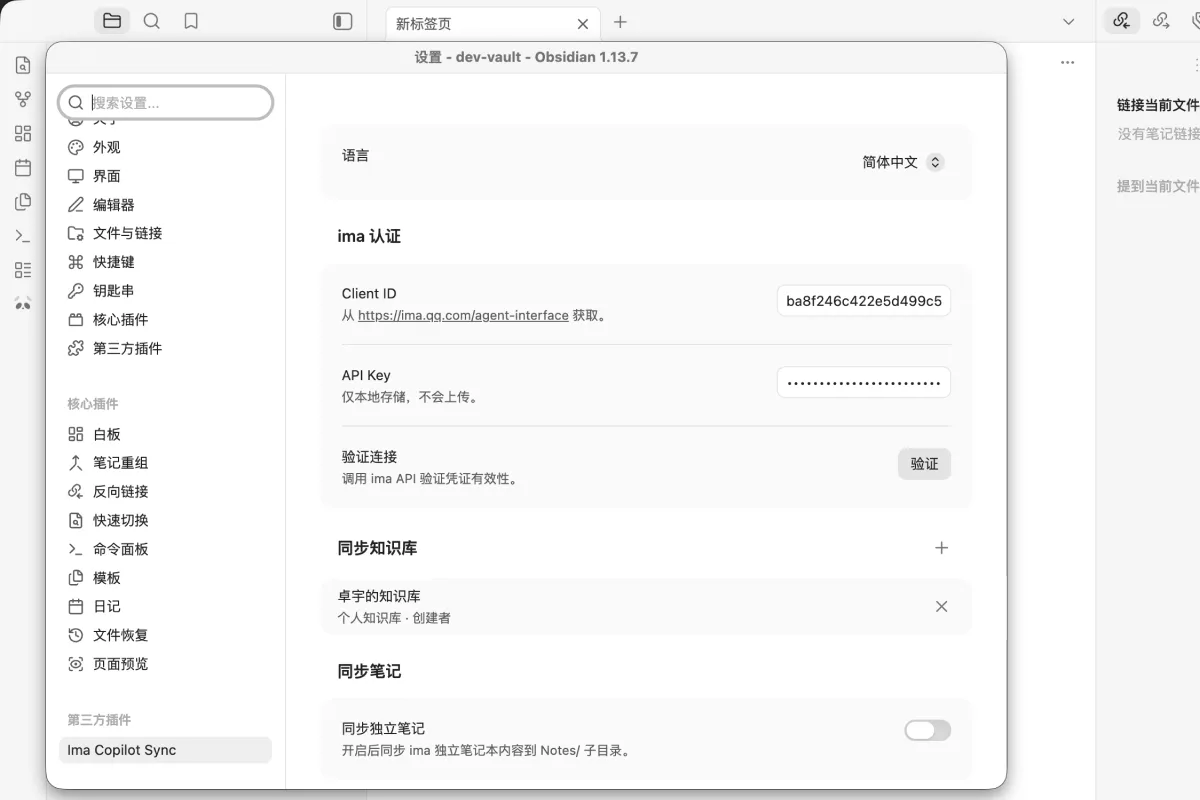1200x800 pixels.
Task: Open the three-dot more options menu
Action: 1067,63
